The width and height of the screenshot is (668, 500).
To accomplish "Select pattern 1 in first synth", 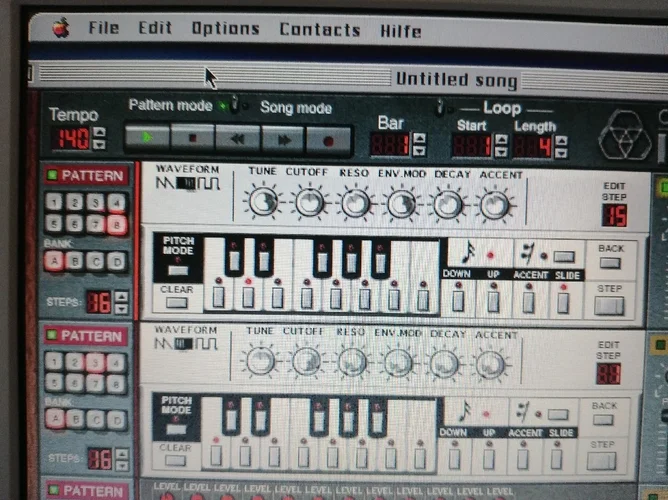I will tap(54, 202).
